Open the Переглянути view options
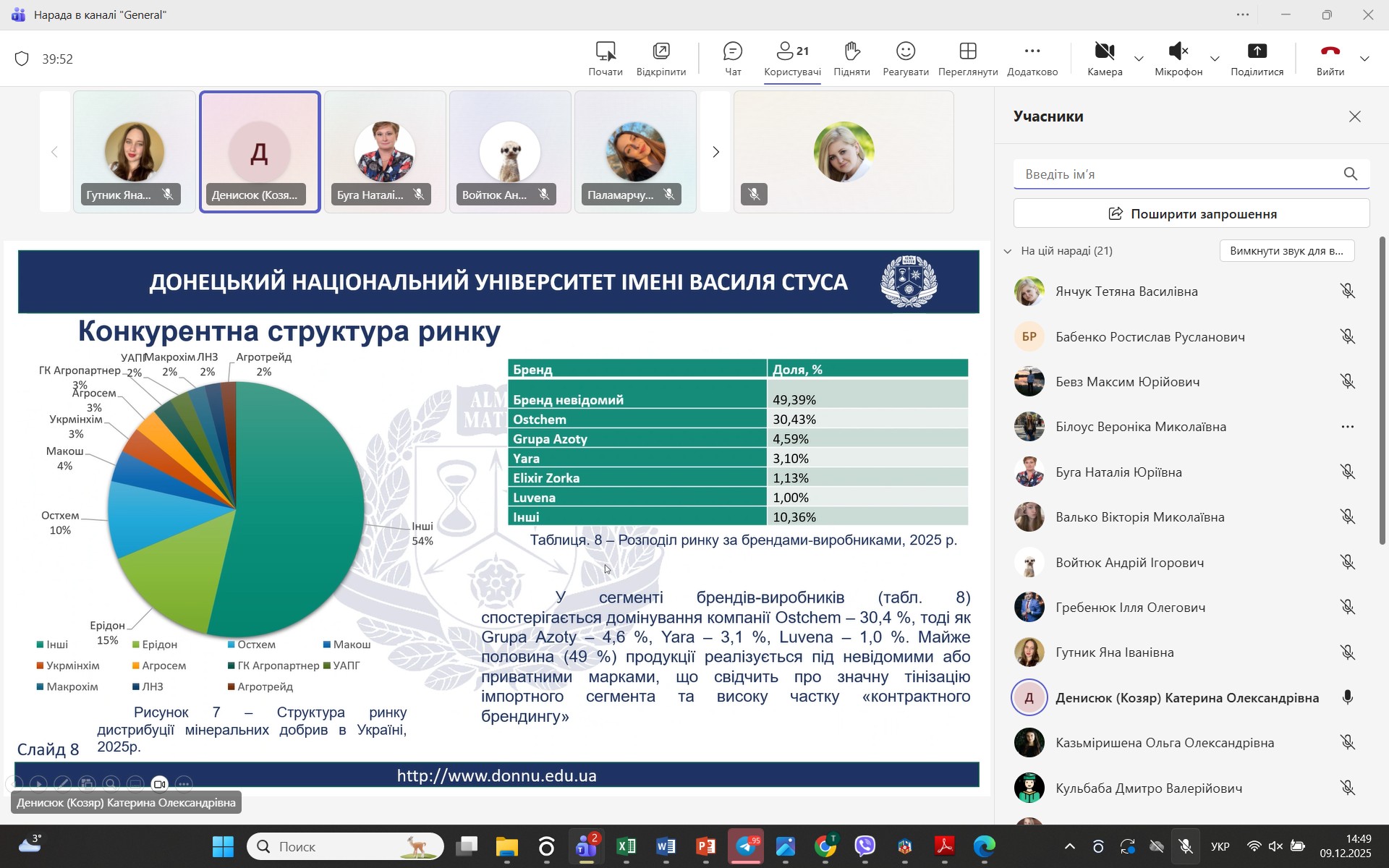This screenshot has width=1389, height=868. (967, 58)
